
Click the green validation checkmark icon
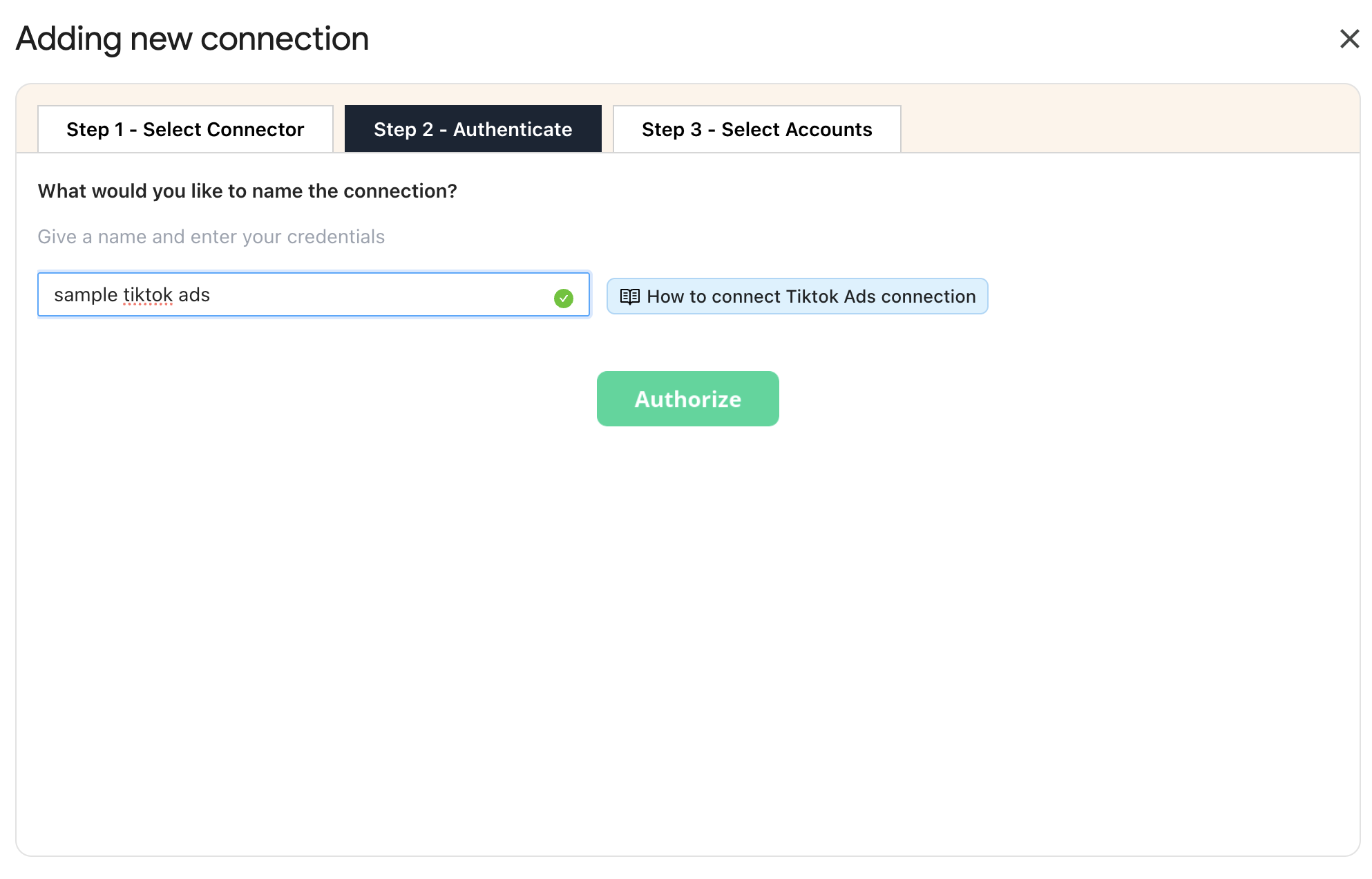[x=563, y=298]
